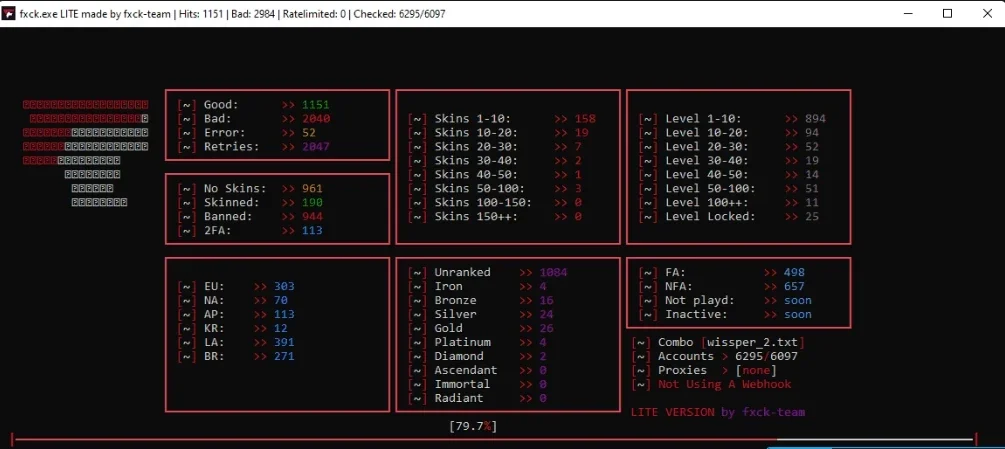Click the 'NA:' region label
The height and width of the screenshot is (449, 1005).
point(214,300)
